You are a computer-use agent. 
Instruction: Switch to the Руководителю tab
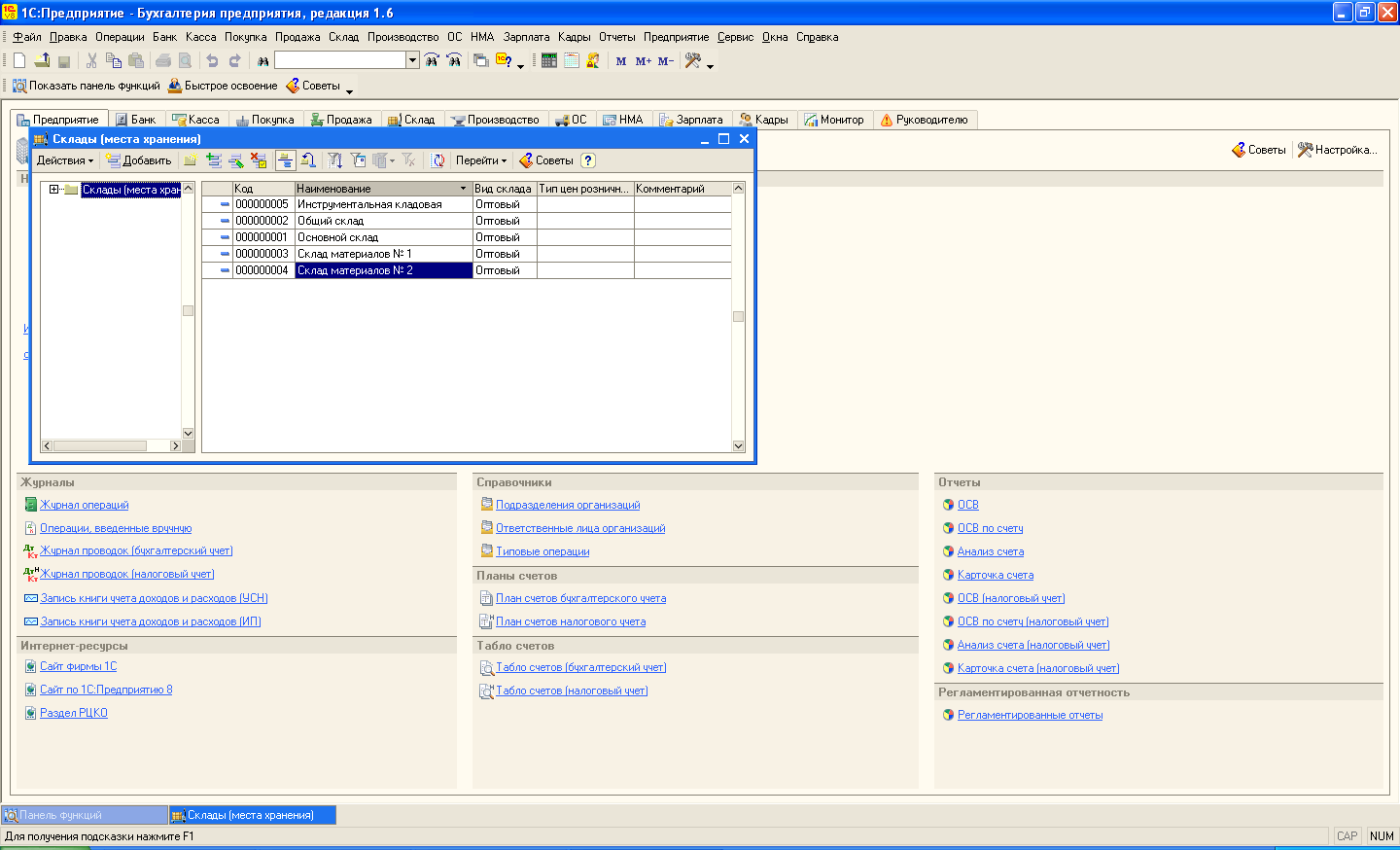924,120
